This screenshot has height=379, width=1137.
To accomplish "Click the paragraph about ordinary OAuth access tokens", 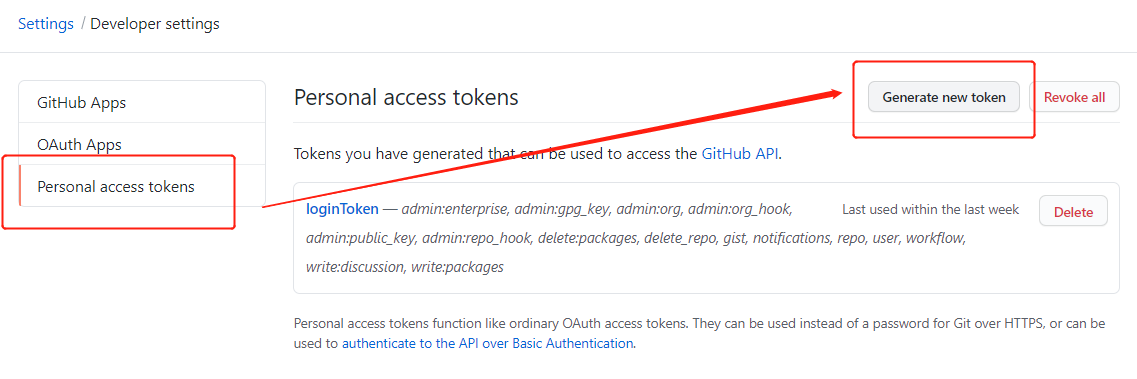I will coord(699,333).
